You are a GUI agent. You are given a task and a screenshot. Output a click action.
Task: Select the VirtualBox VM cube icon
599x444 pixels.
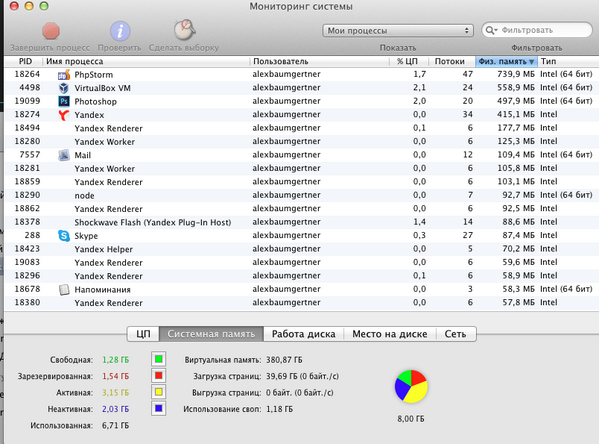64,88
